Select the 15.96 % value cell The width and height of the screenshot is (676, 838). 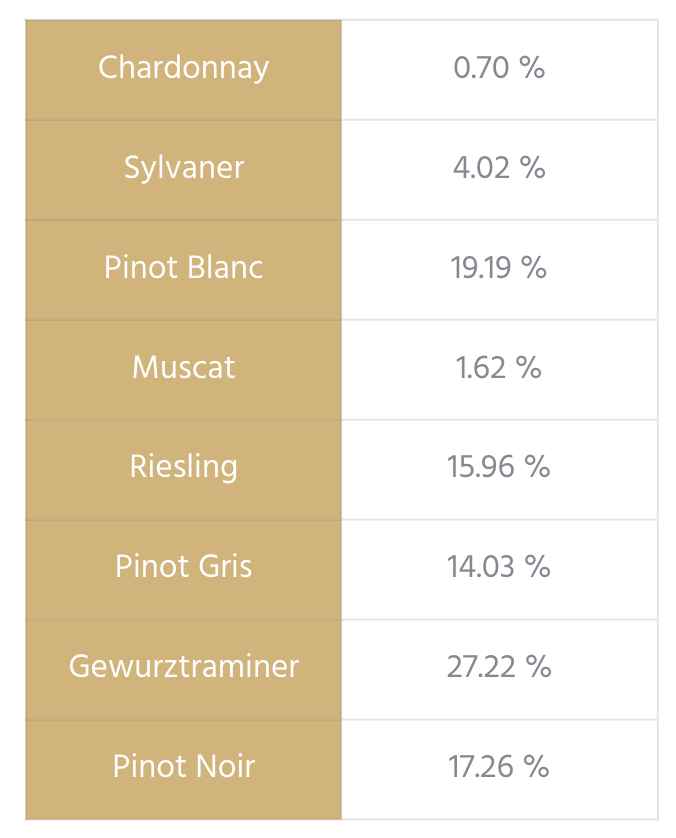tap(499, 467)
